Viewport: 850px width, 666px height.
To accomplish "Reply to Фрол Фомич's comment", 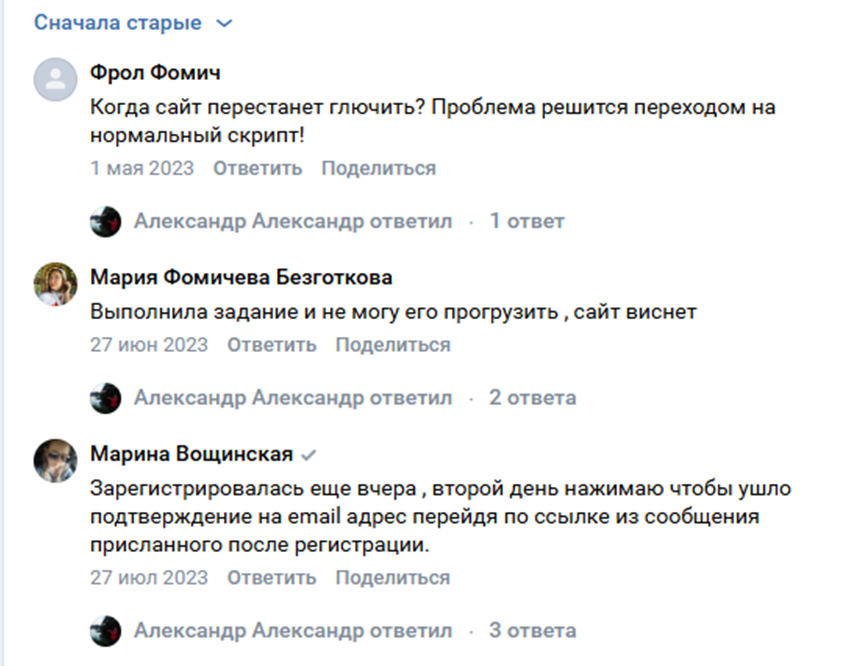I will click(257, 168).
